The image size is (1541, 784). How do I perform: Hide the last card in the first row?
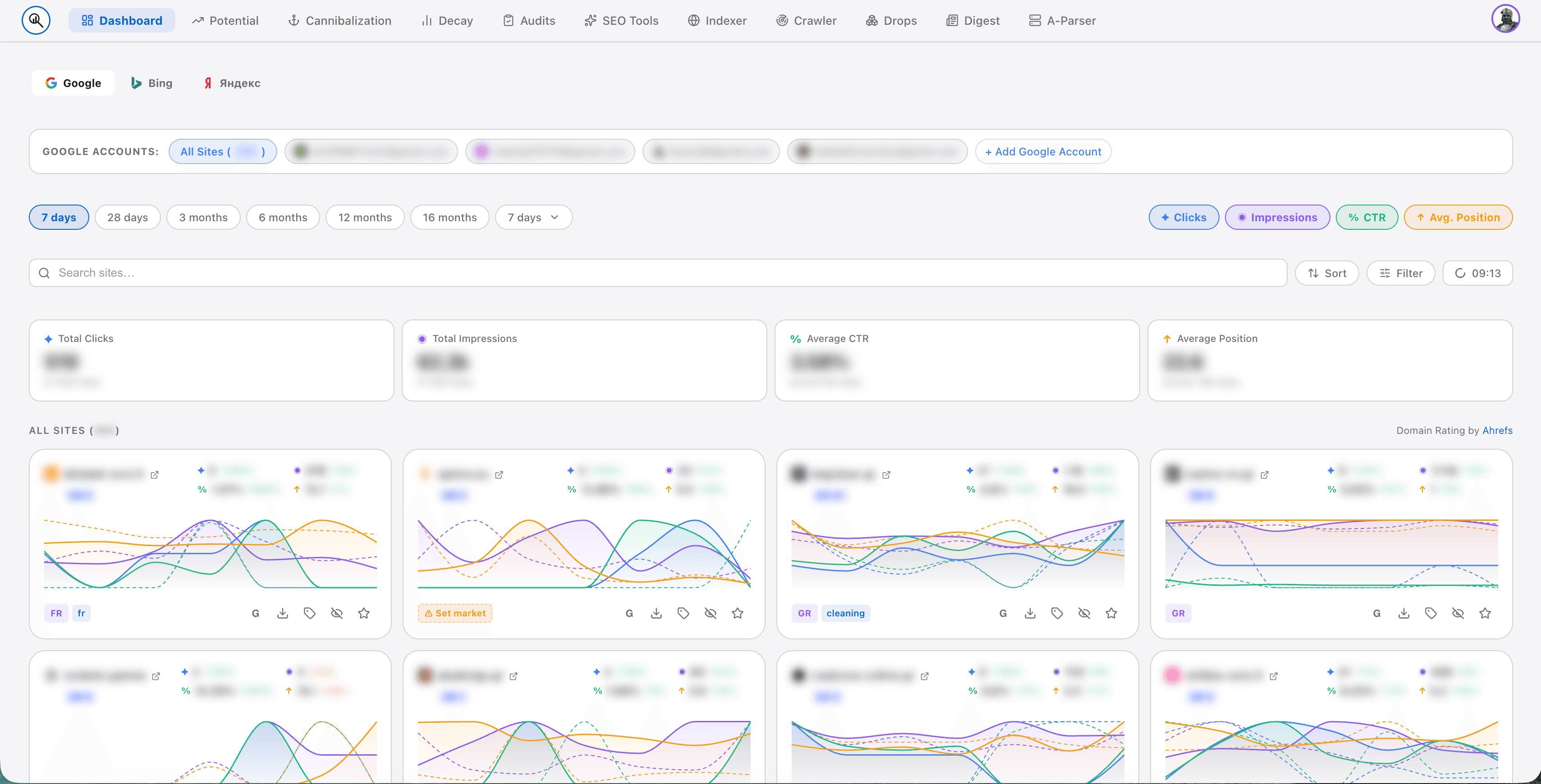pyautogui.click(x=1458, y=613)
